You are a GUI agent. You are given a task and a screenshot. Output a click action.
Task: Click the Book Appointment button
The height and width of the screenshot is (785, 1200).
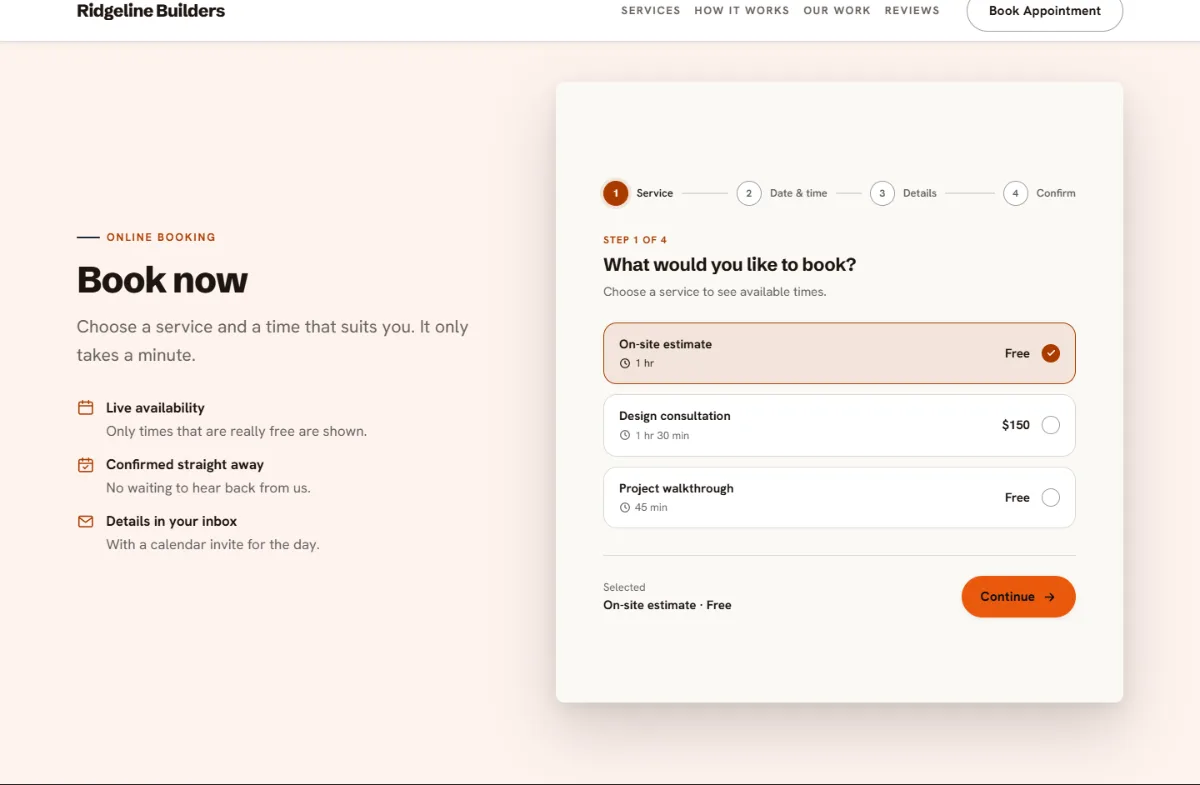1045,11
